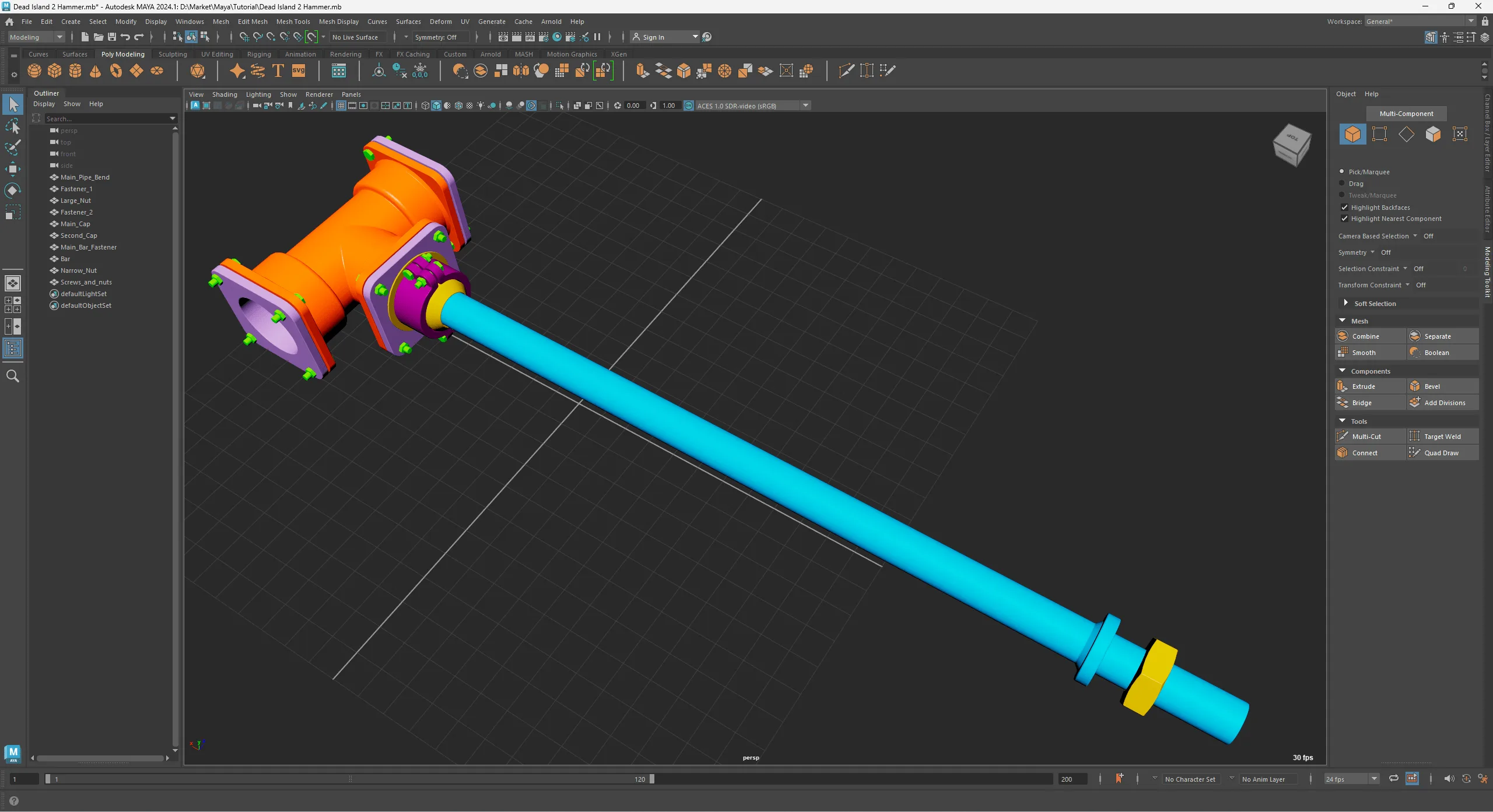Open the Workspace General dropdown
Screen dimensions: 1493x812
[x=1420, y=22]
